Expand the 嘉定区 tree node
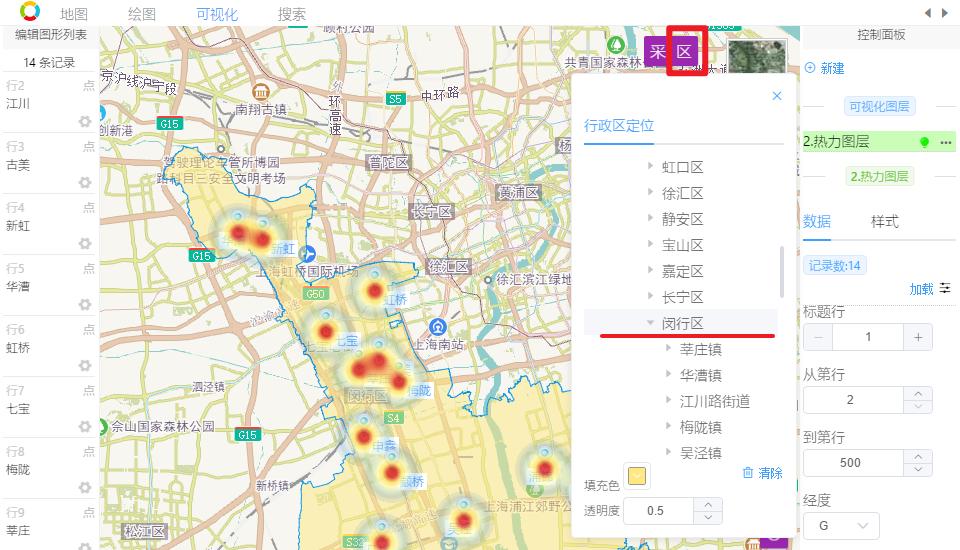 [x=650, y=270]
